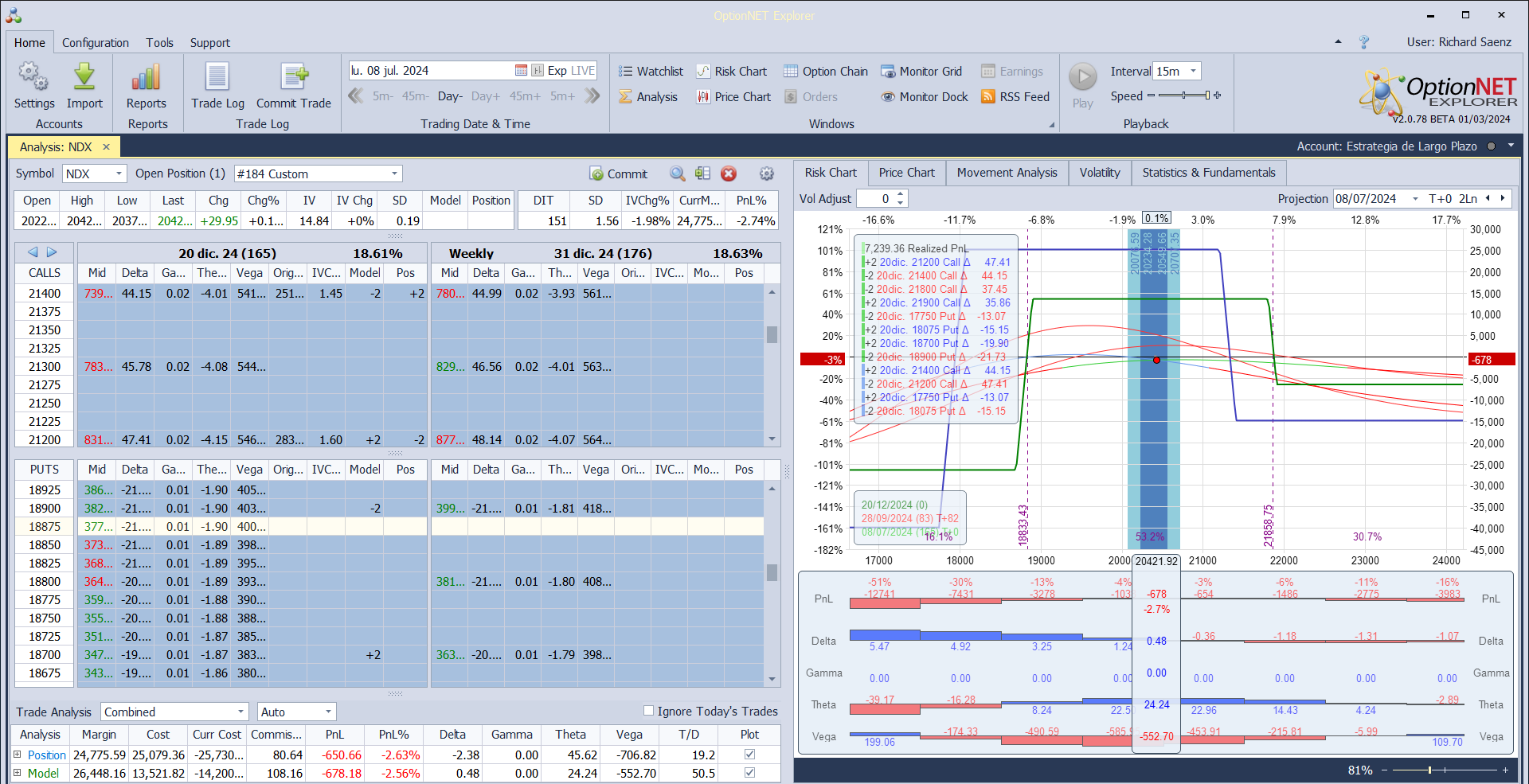Click the Commit position button
This screenshot has height=784, width=1529.
click(x=619, y=174)
